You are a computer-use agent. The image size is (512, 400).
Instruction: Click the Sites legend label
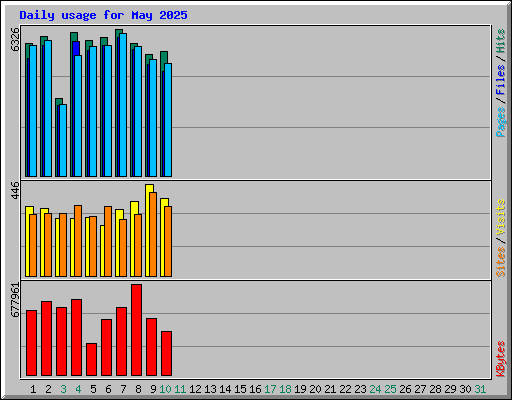click(x=501, y=262)
